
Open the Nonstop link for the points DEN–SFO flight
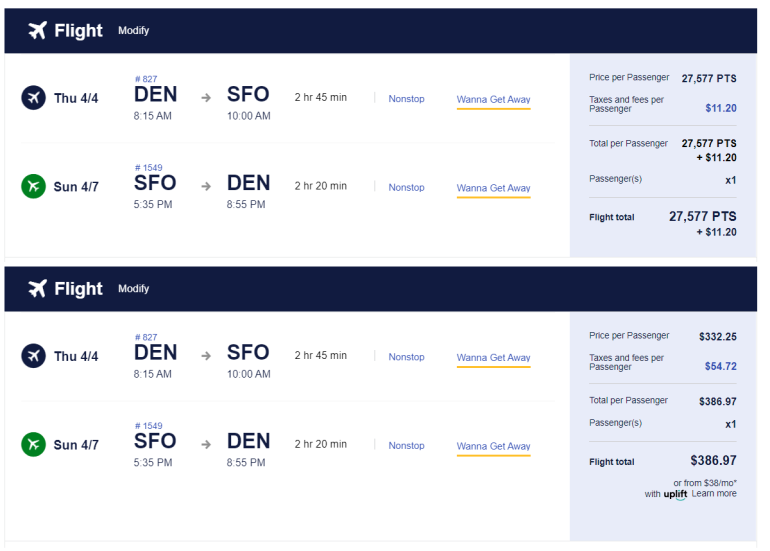coord(406,99)
